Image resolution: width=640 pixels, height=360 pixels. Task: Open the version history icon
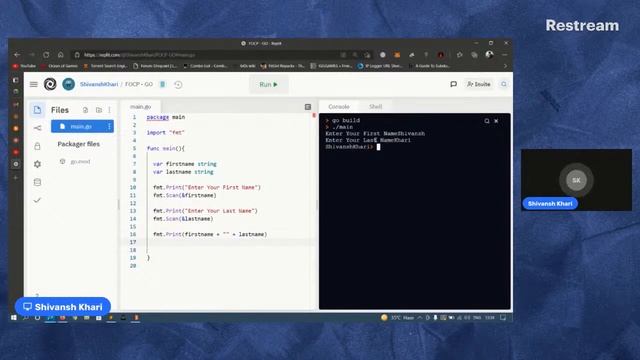click(x=178, y=84)
